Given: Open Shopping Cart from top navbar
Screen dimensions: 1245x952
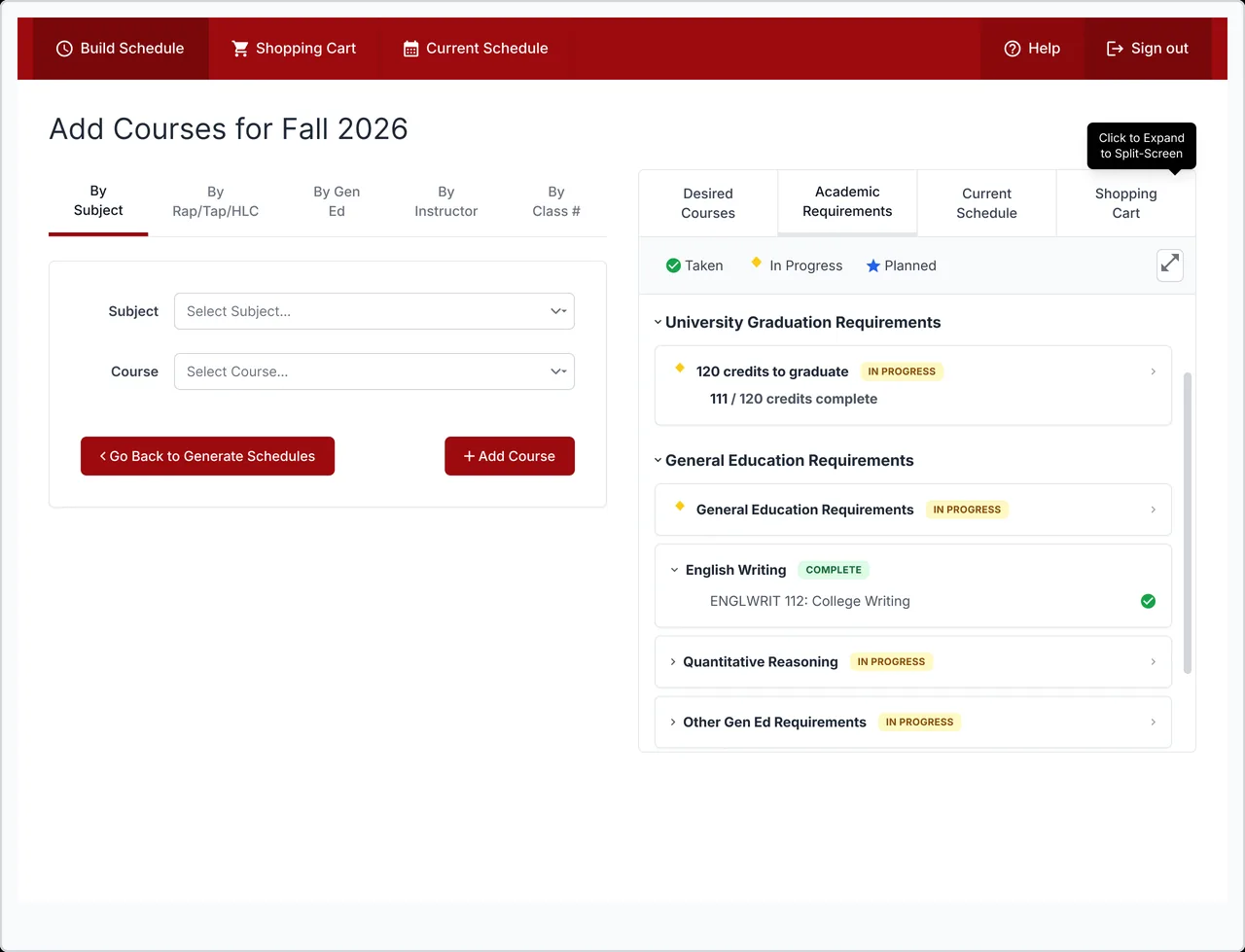Looking at the screenshot, I should [294, 49].
